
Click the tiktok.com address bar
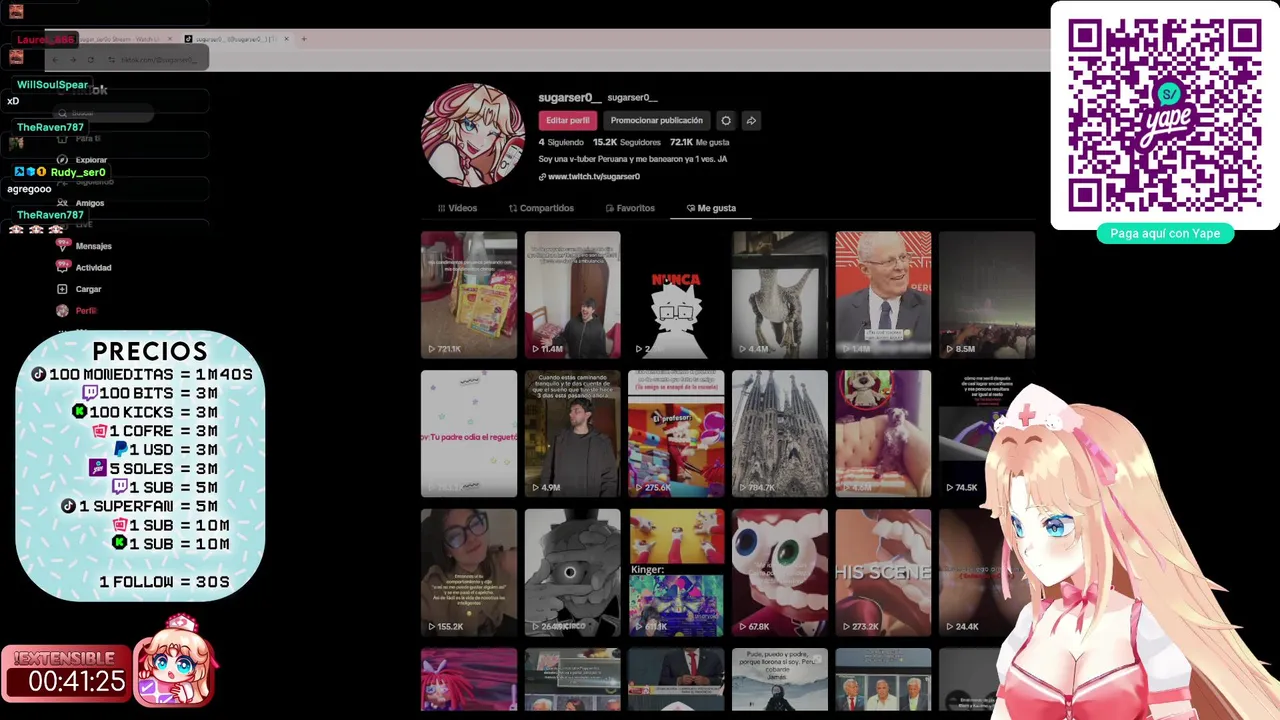click(x=160, y=60)
